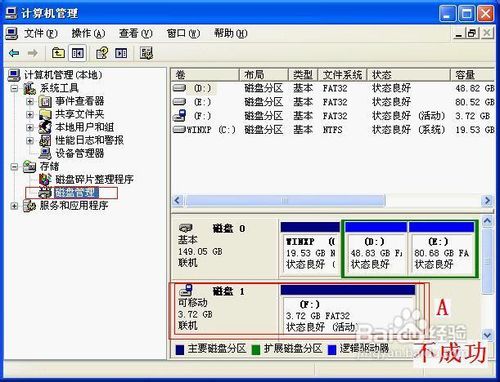
Task: Select 共享文件夹 in the tree
Action: 80,114
